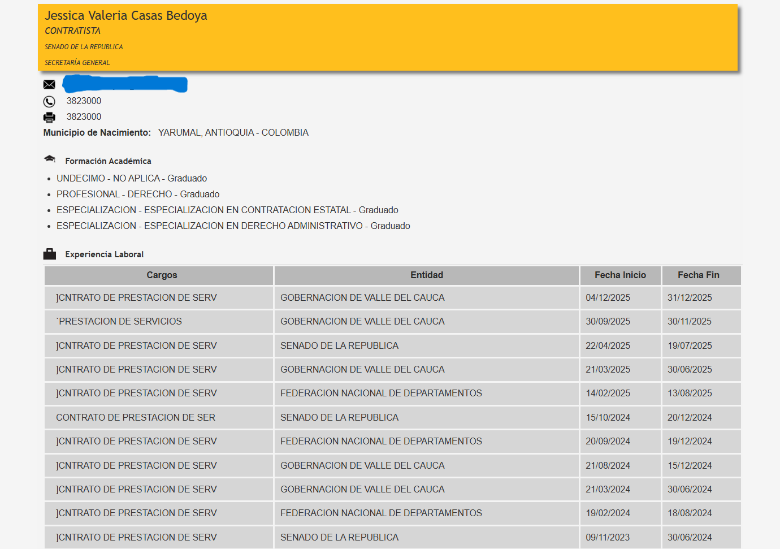Image resolution: width=780 pixels, height=549 pixels.
Task: Click the Fecha Inicio column header
Action: [620, 275]
